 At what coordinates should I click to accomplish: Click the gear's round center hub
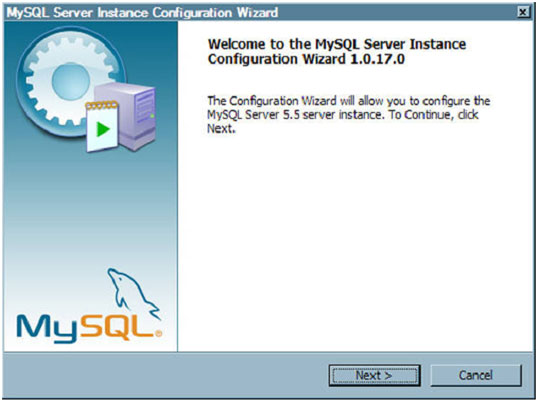[71, 81]
